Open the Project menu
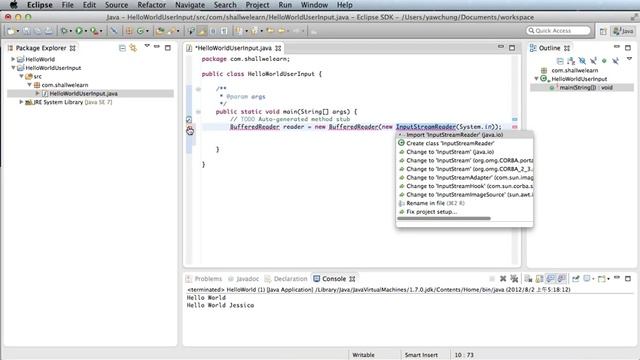Screen dimensions: 640x360 tap(257, 5)
